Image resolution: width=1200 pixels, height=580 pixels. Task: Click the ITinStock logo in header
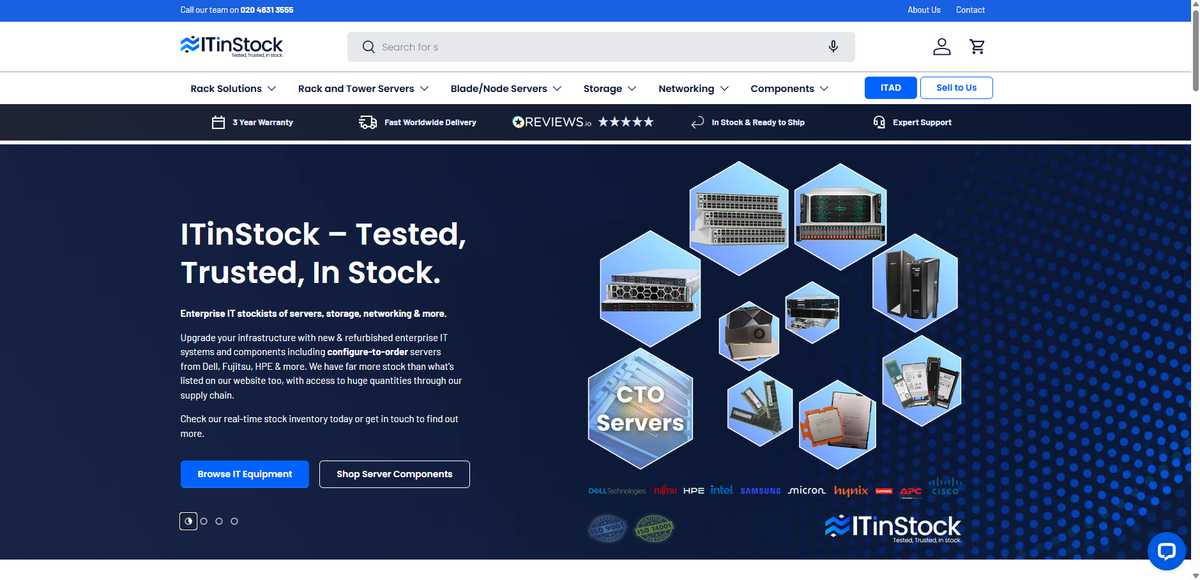coord(231,46)
